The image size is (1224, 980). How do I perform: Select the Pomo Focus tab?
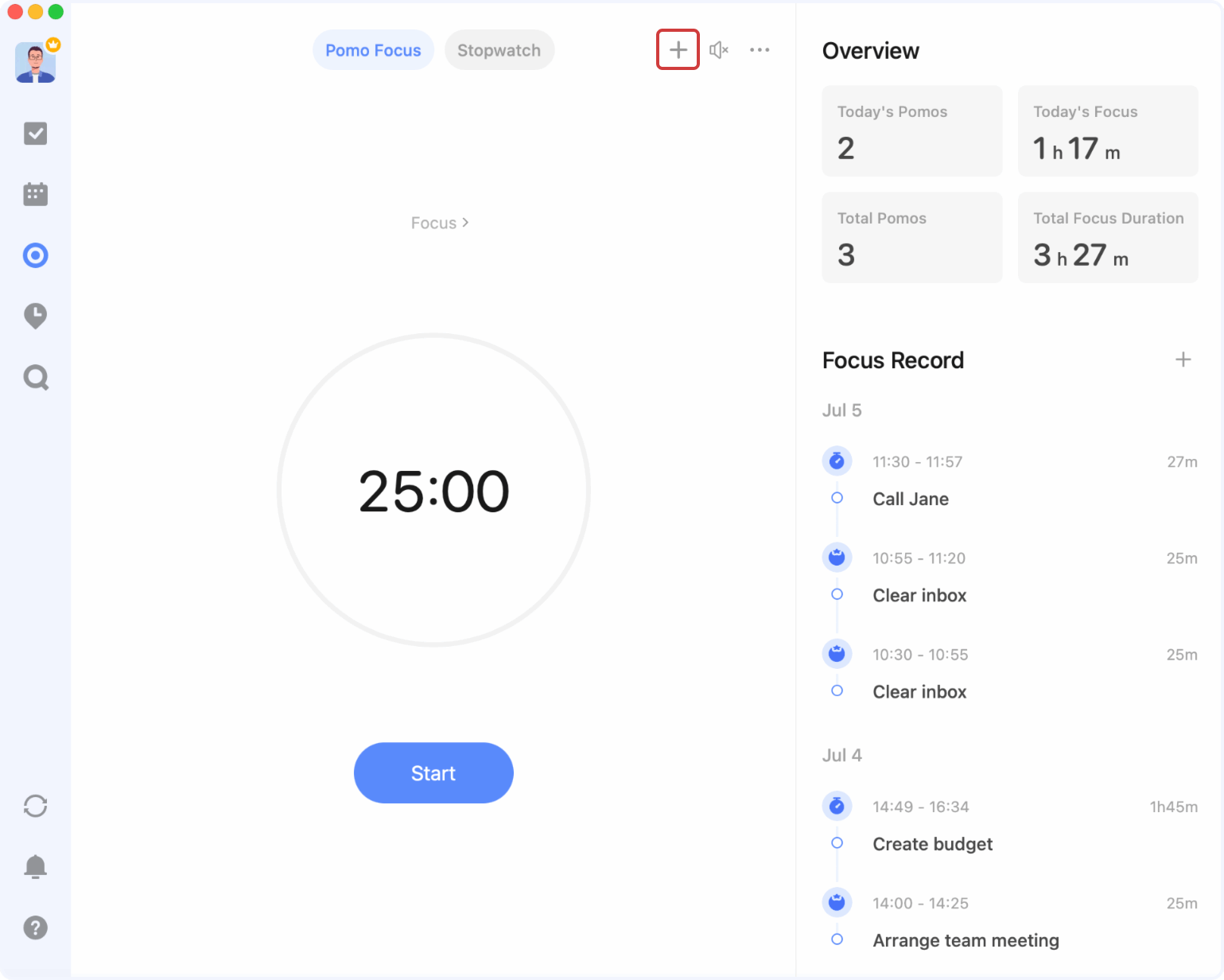tap(373, 50)
